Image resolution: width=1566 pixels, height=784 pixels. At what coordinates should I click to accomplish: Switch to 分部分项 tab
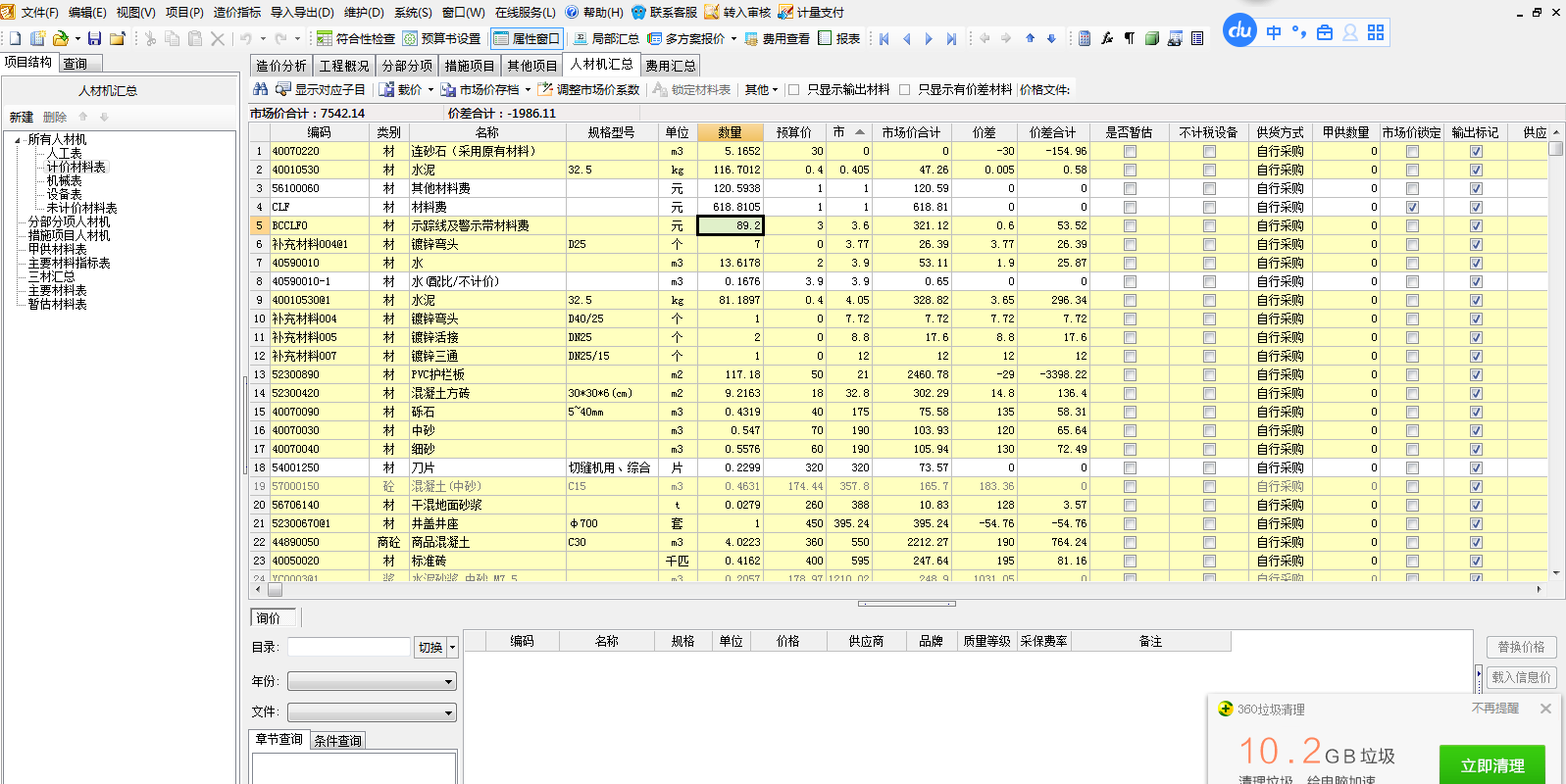click(x=407, y=66)
